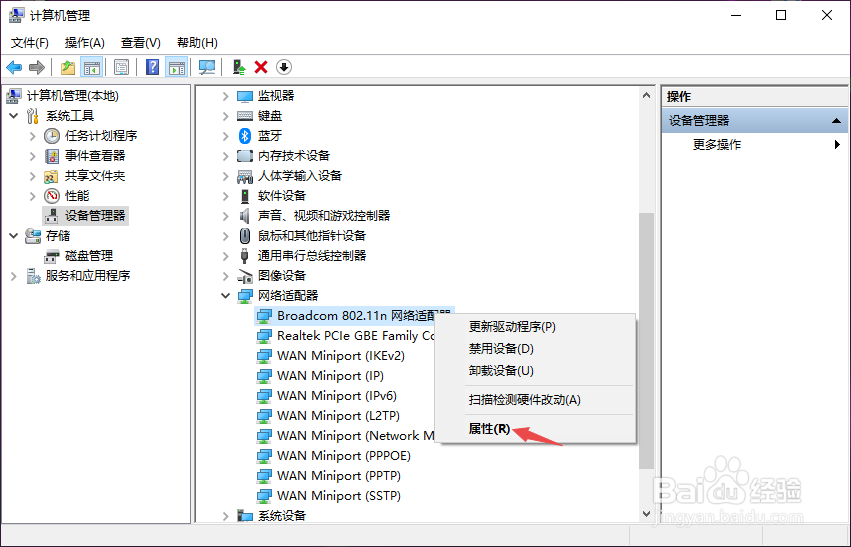Screen dimensions: 851x547
Task: Collapse the 网络适配器 category
Action: pos(226,296)
